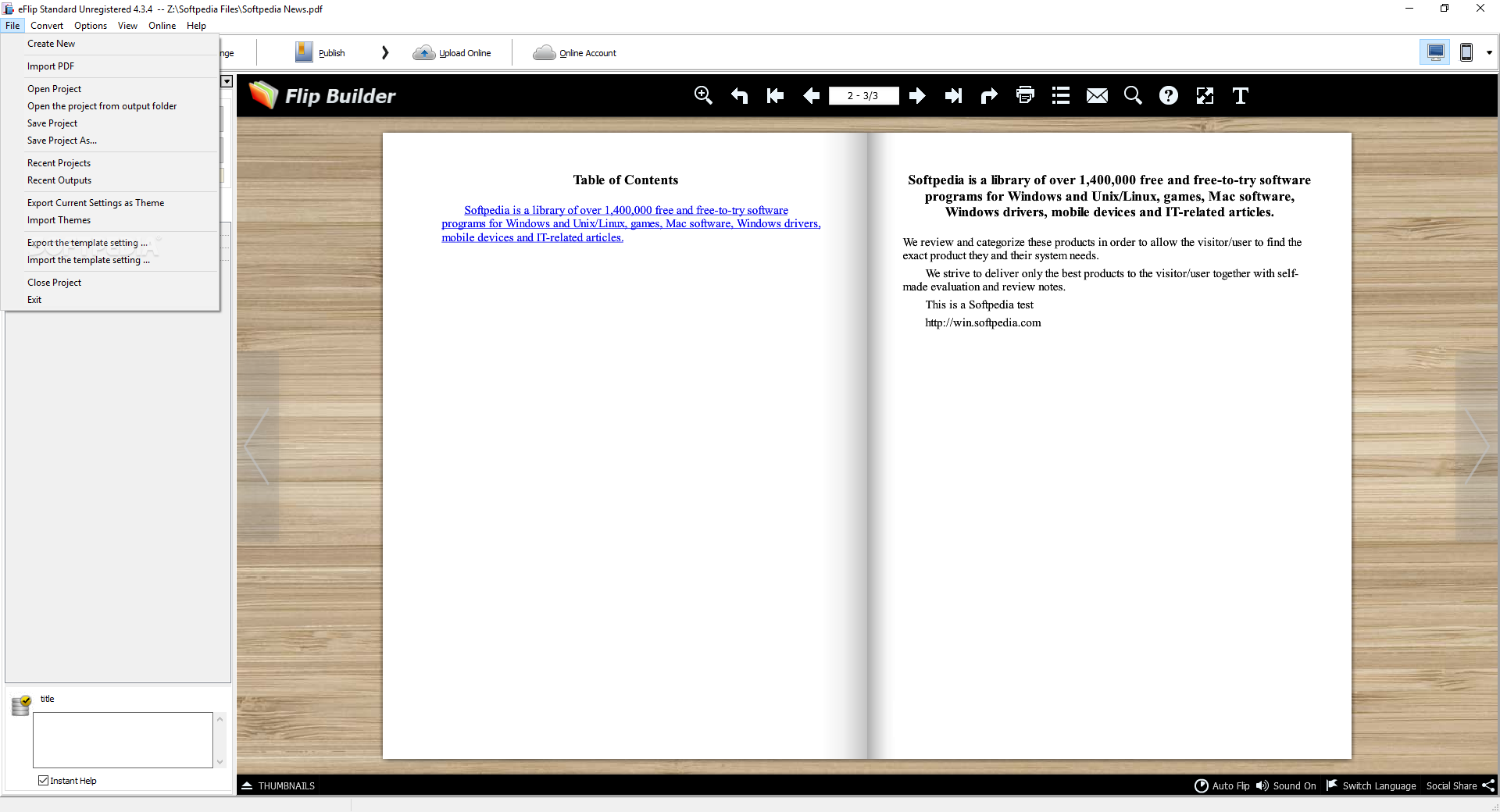1500x812 pixels.
Task: Click the title description text box
Action: click(123, 739)
